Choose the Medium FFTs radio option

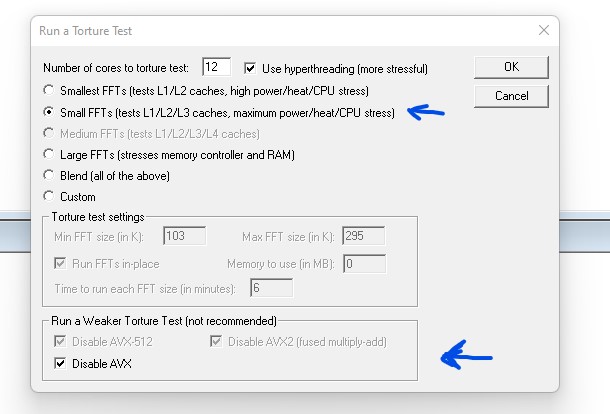click(x=49, y=134)
